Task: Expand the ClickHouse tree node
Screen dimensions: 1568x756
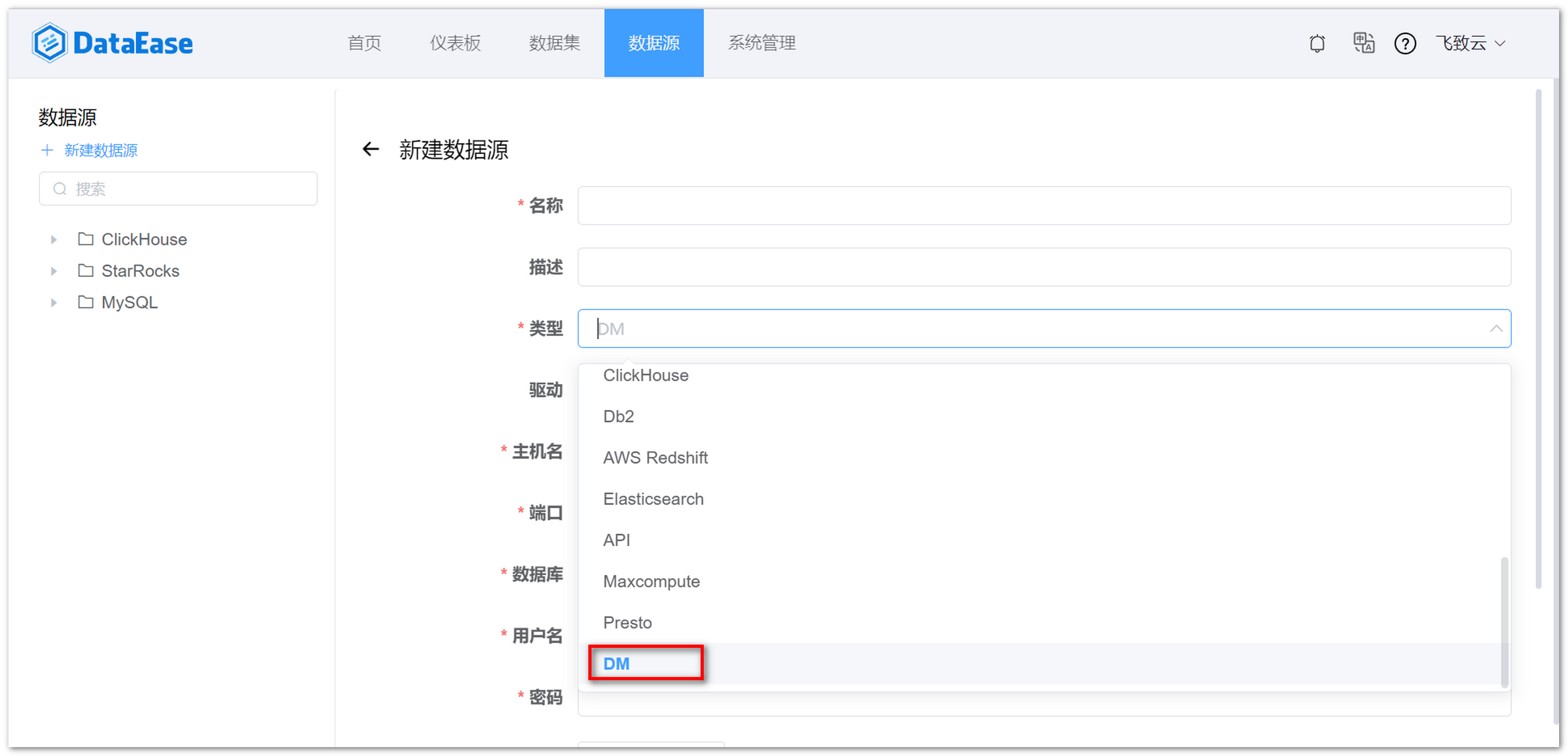Action: [53, 240]
